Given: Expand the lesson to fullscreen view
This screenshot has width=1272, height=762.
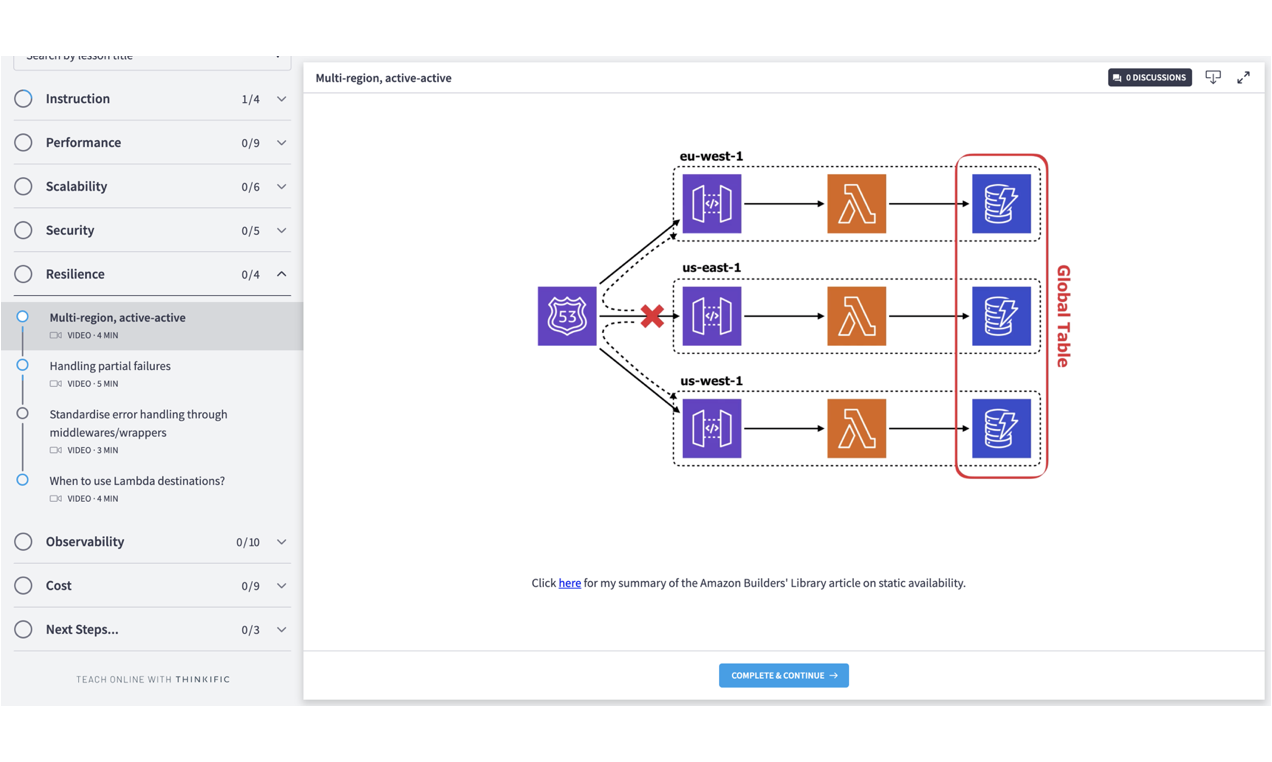Looking at the screenshot, I should [x=1244, y=77].
